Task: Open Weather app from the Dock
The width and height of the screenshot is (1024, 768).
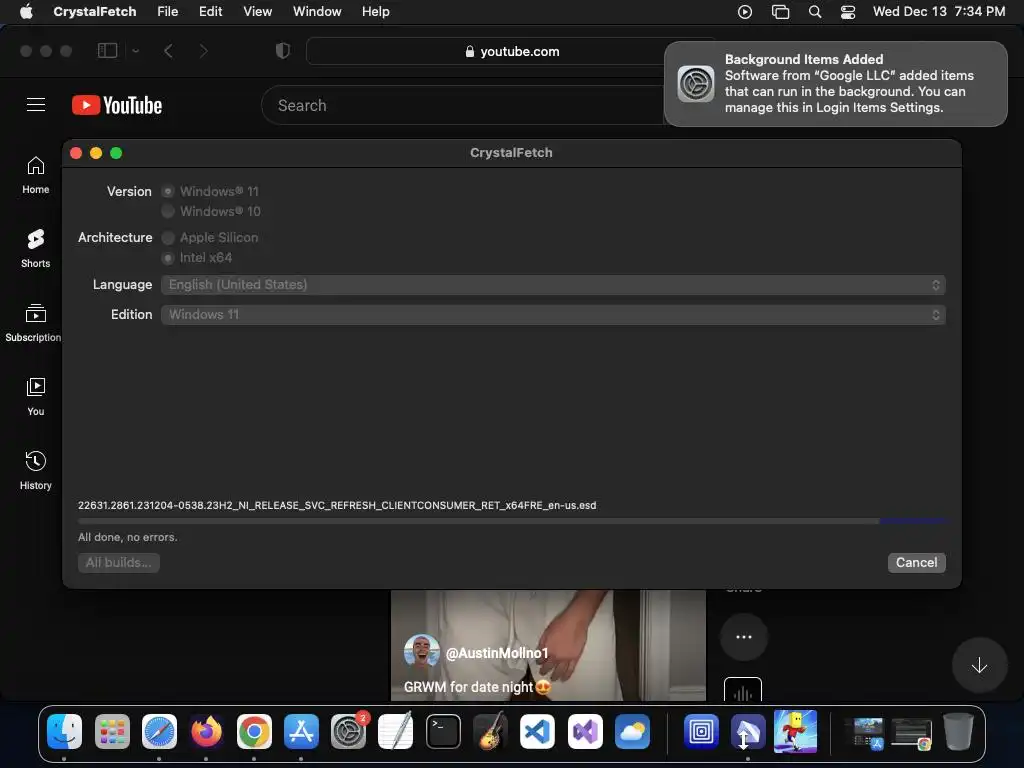Action: pyautogui.click(x=632, y=731)
